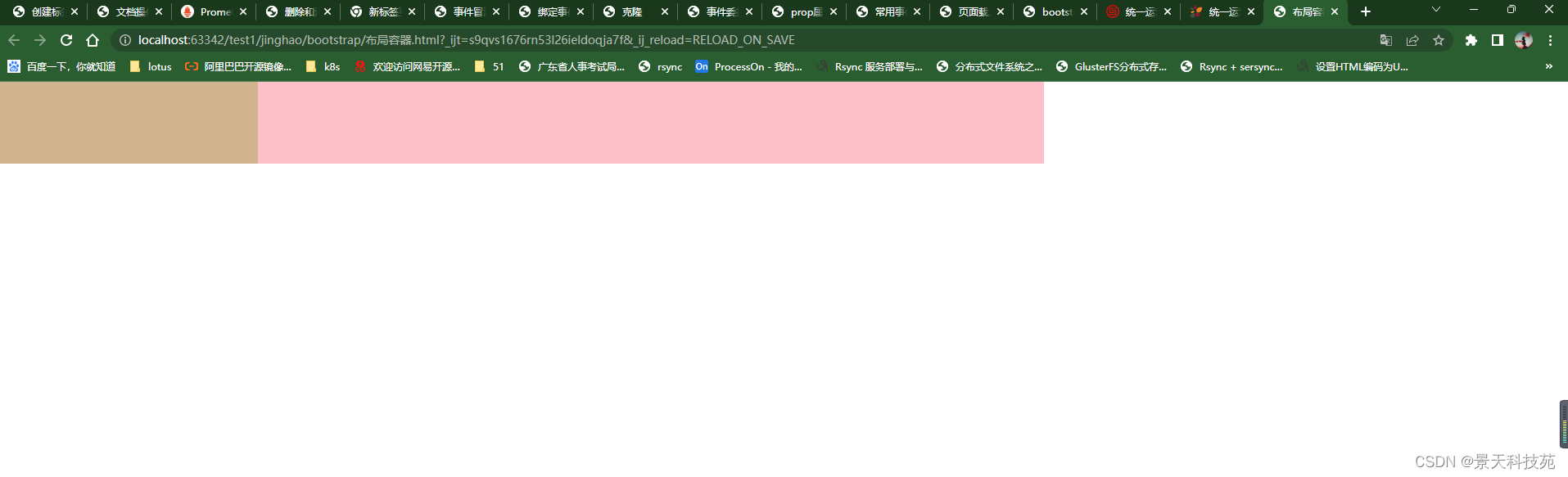Open 百度一下,你就知道 bookmark

[61, 66]
